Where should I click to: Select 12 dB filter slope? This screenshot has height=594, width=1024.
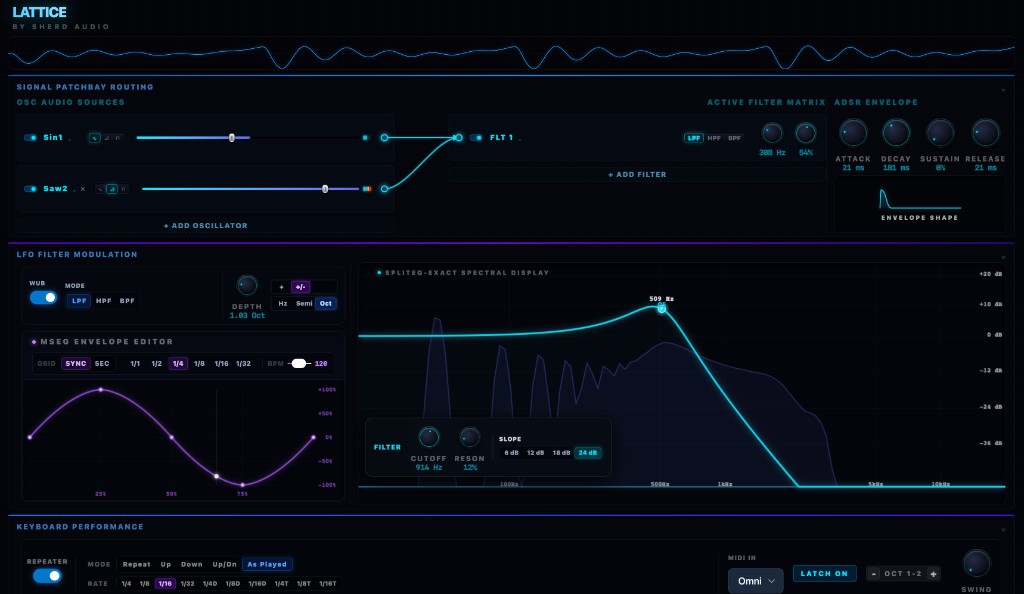point(536,452)
